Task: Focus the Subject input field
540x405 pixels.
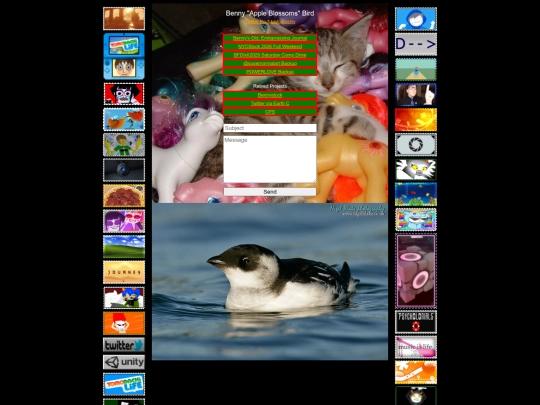Action: click(270, 128)
